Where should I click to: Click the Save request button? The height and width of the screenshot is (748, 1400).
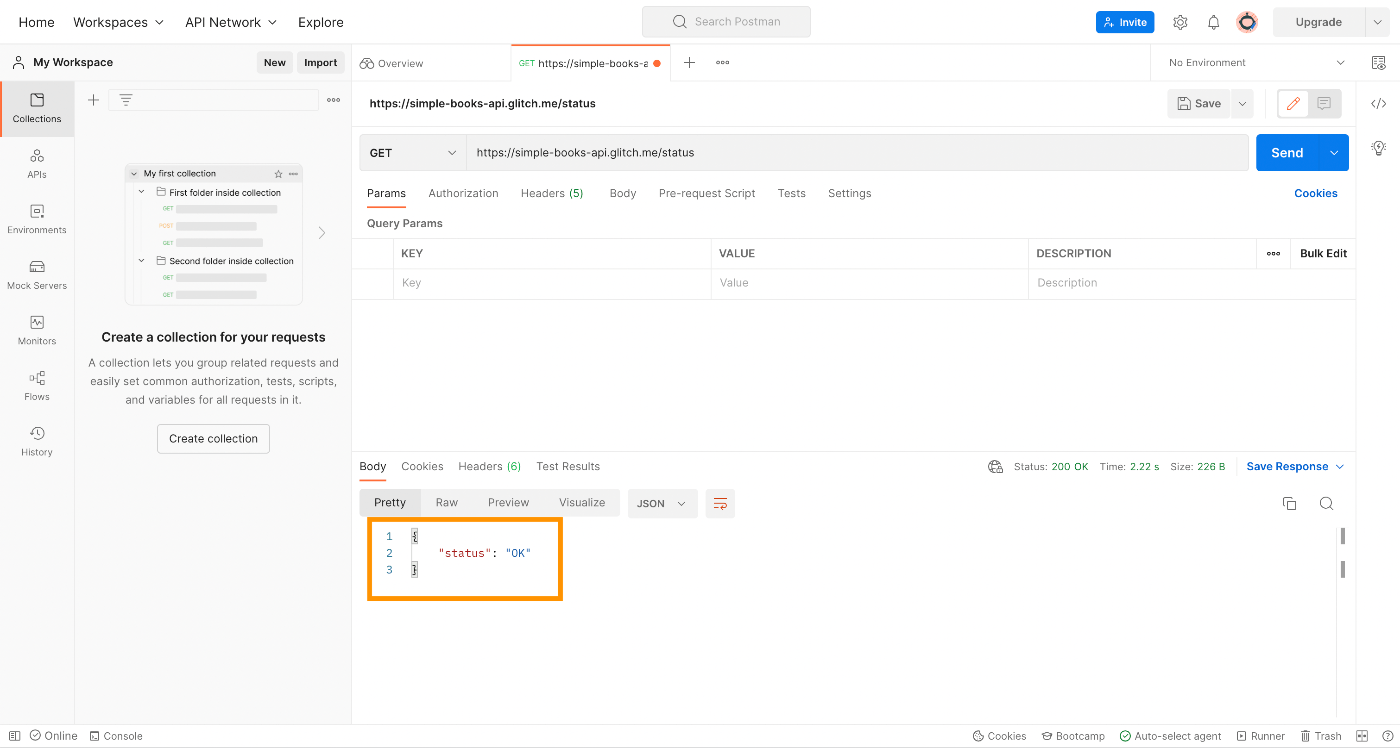coord(1199,103)
